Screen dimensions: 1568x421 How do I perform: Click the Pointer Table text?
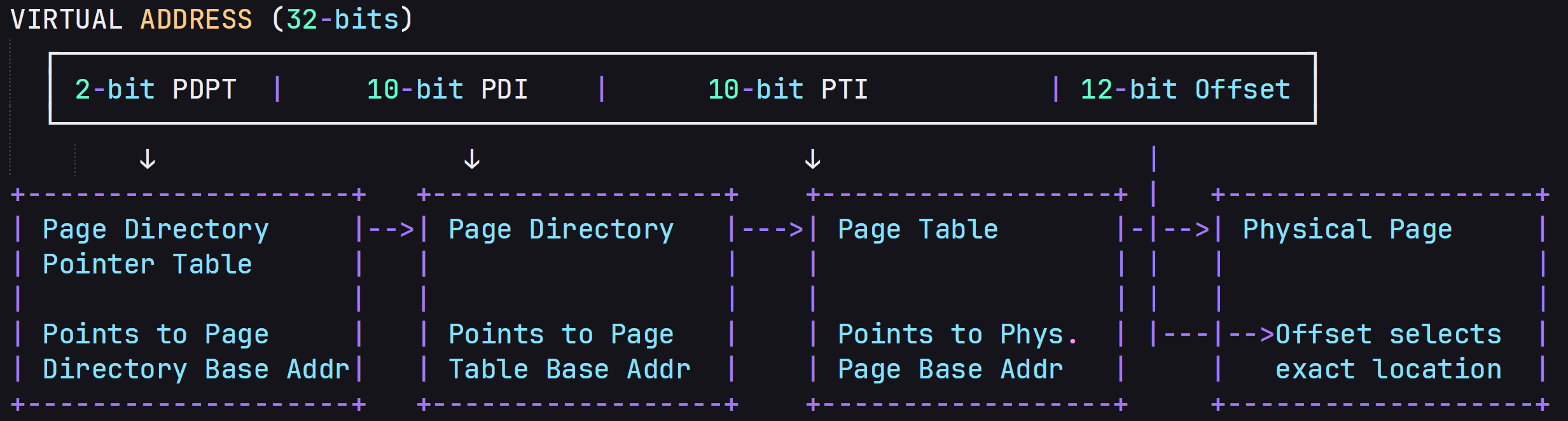click(x=148, y=265)
